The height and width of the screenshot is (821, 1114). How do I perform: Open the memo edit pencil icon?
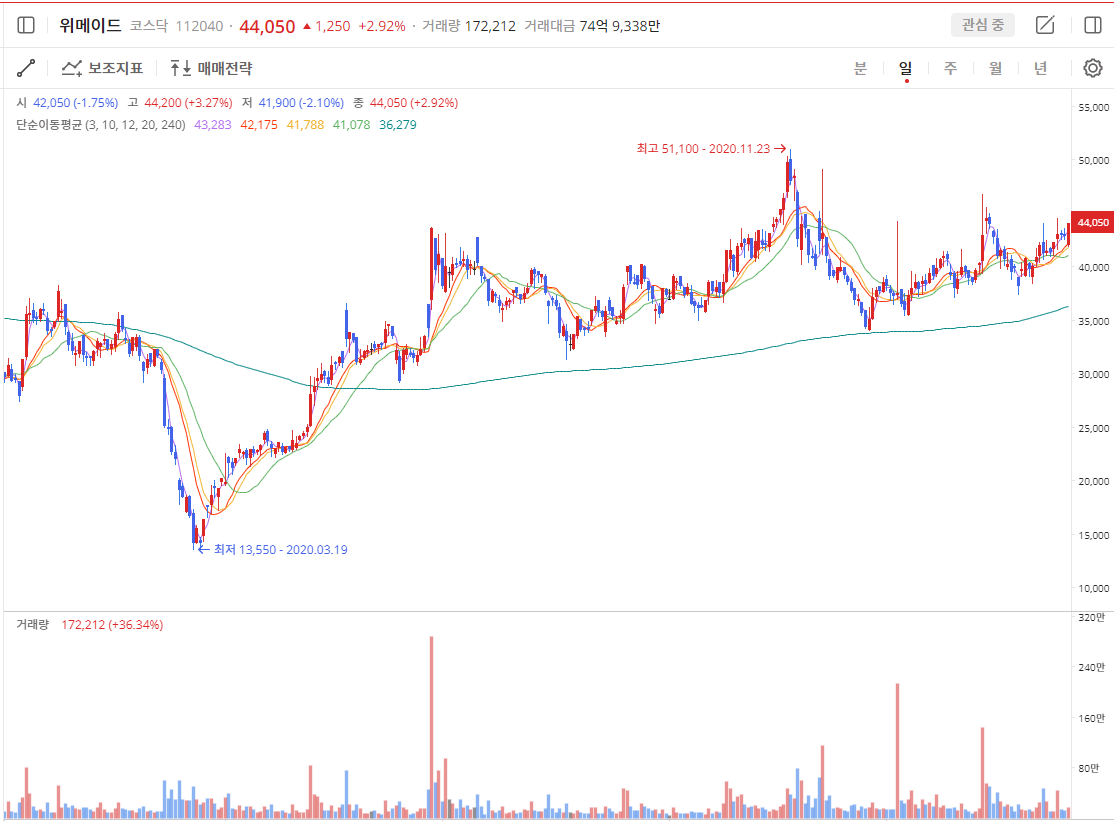(1045, 26)
